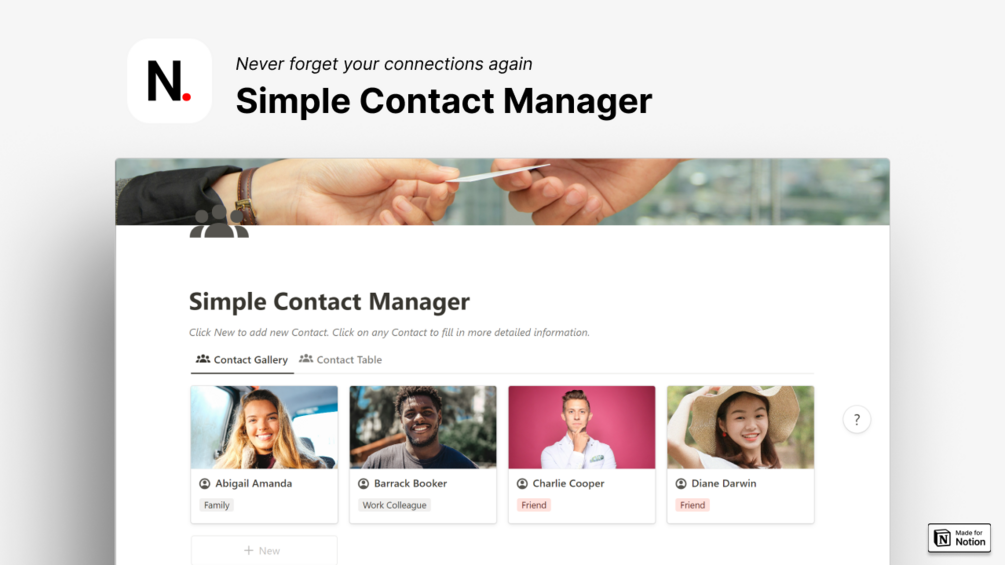This screenshot has width=1005, height=565.
Task: Click the person icon beside Barrack Booker
Action: (363, 484)
